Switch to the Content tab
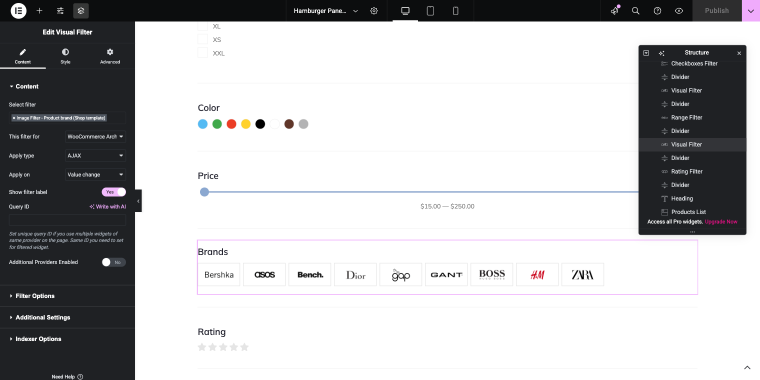This screenshot has height=380, width=760. 23,56
